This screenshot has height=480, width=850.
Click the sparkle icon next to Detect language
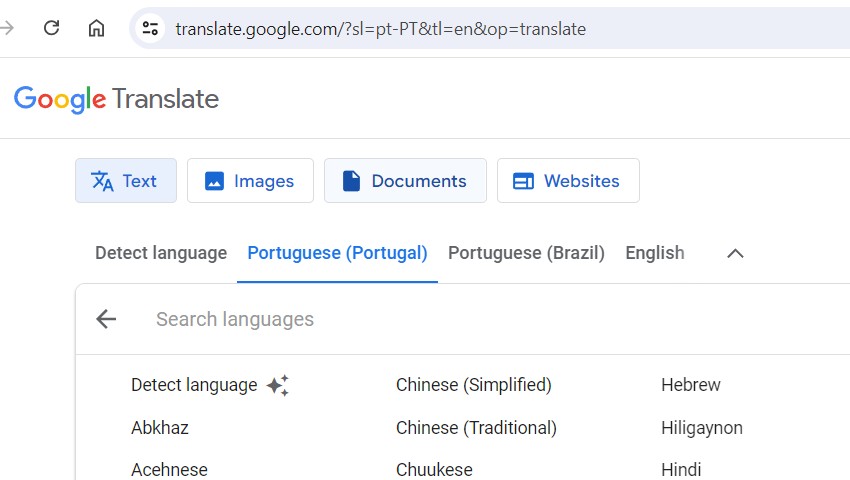pos(278,385)
